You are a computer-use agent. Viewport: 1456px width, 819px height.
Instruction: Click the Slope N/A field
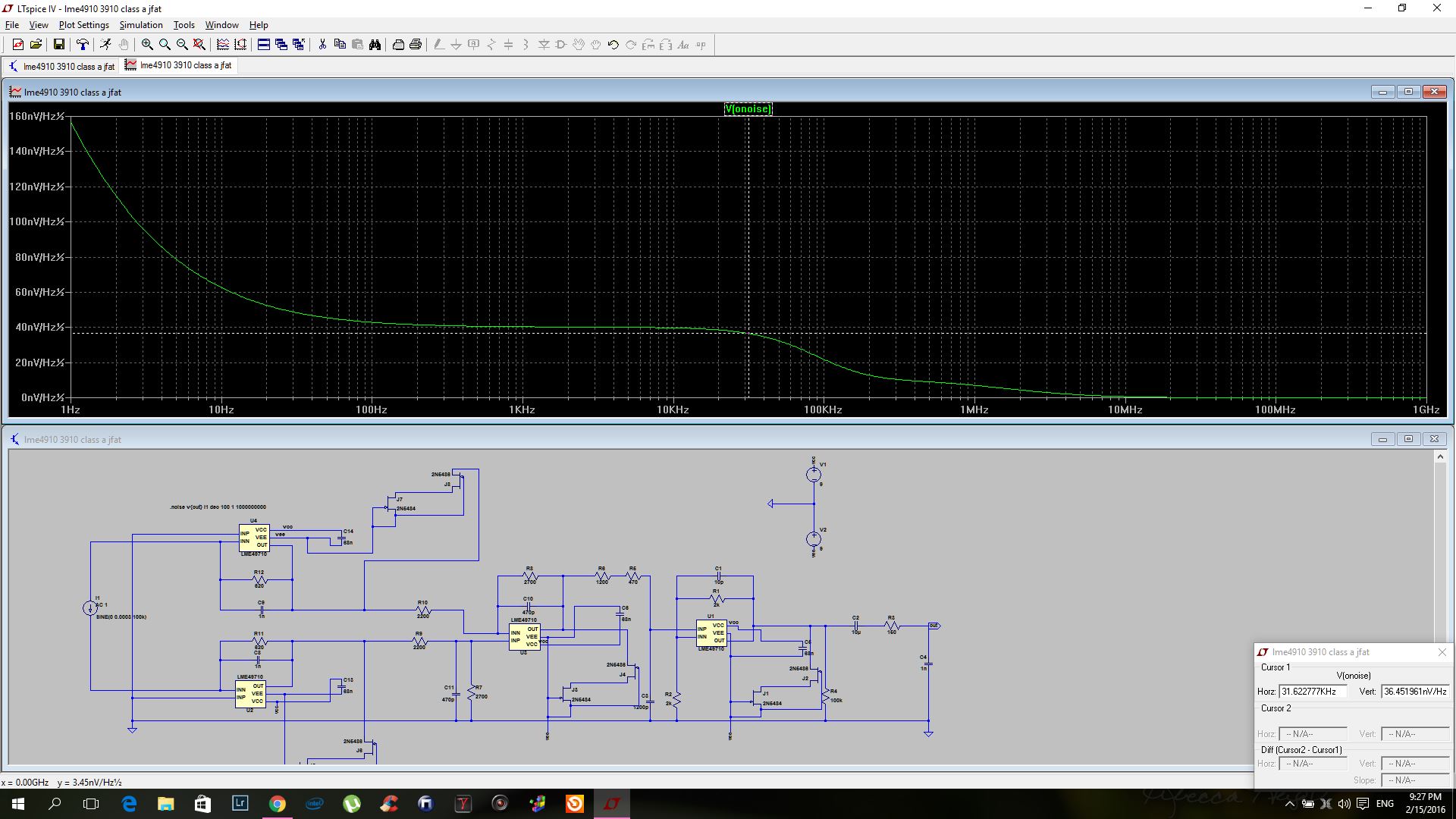click(x=1415, y=780)
